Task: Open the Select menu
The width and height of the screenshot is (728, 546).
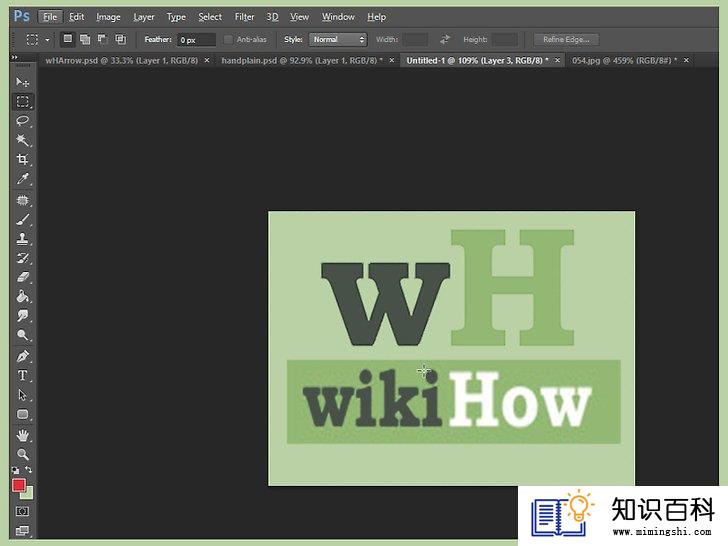Action: pos(210,17)
